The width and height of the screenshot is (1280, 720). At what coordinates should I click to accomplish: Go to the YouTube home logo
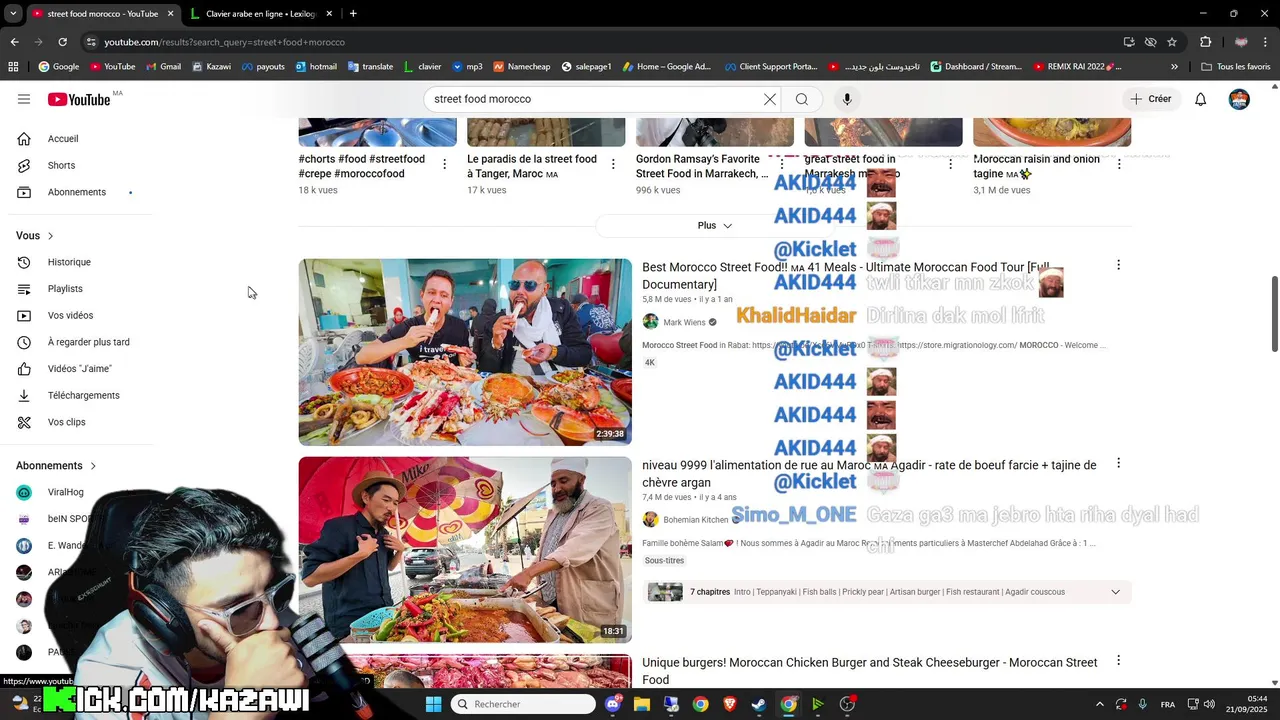click(x=79, y=99)
